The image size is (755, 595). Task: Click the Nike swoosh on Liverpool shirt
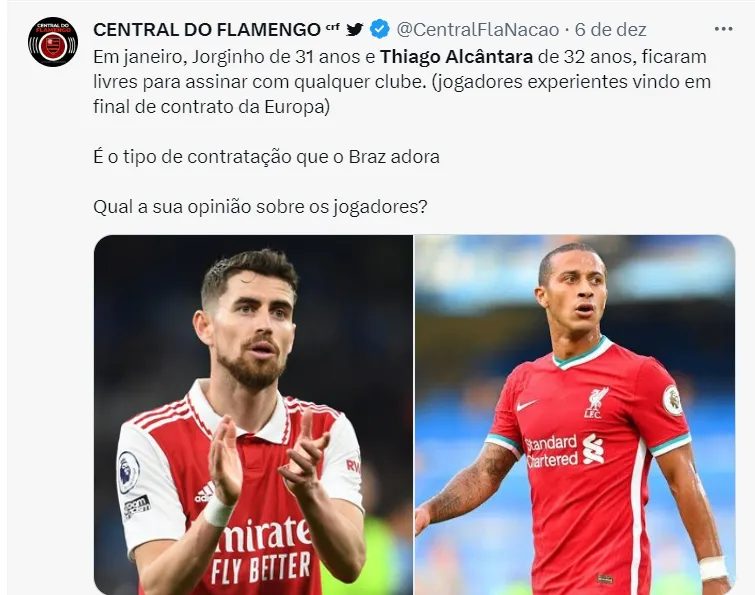tap(527, 405)
